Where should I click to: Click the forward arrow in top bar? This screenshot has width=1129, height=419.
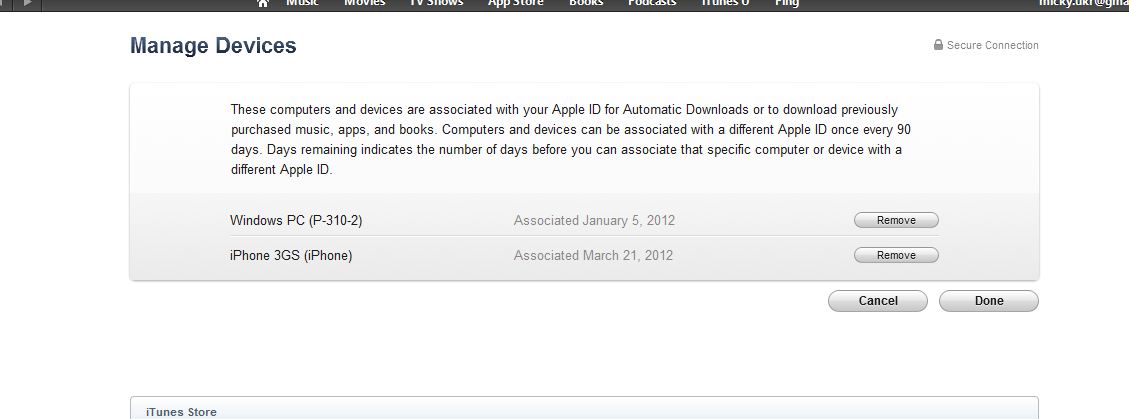(x=28, y=3)
